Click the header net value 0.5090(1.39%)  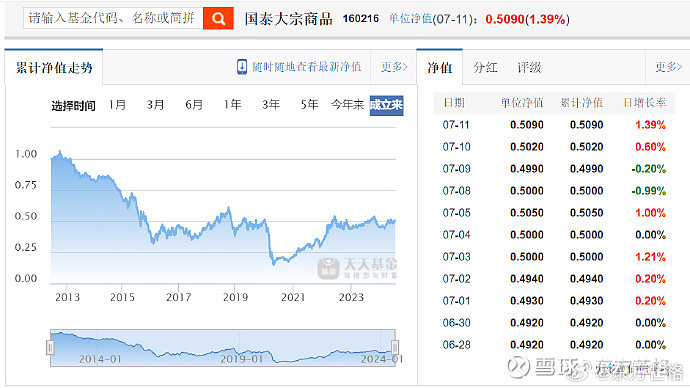point(527,19)
